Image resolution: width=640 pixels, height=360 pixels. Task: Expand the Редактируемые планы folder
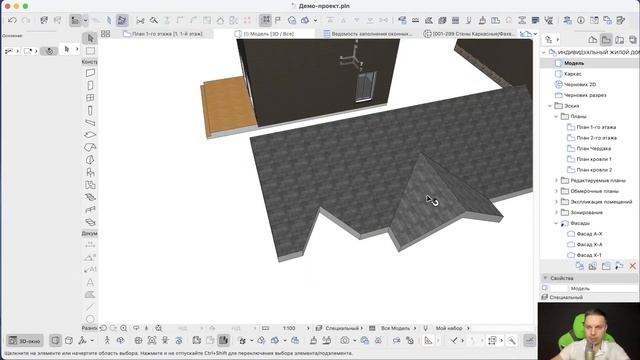556,180
